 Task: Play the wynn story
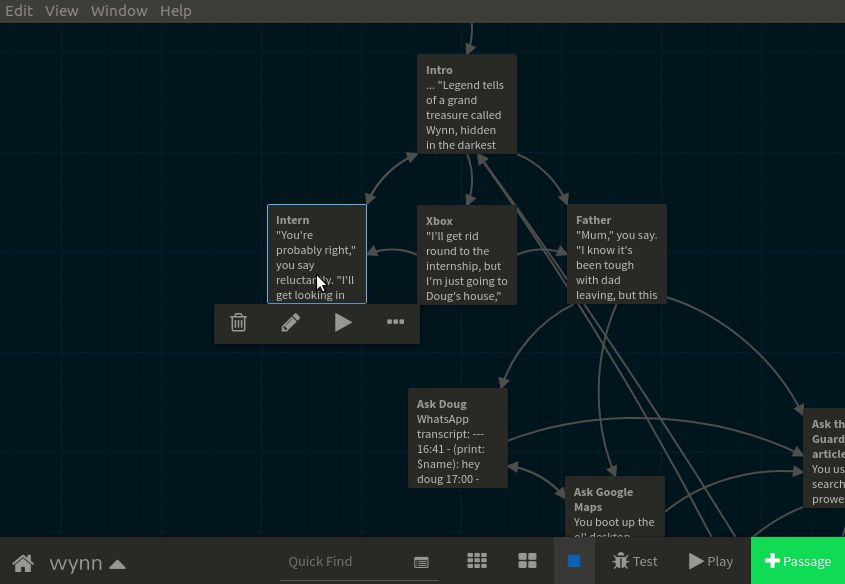pos(711,561)
